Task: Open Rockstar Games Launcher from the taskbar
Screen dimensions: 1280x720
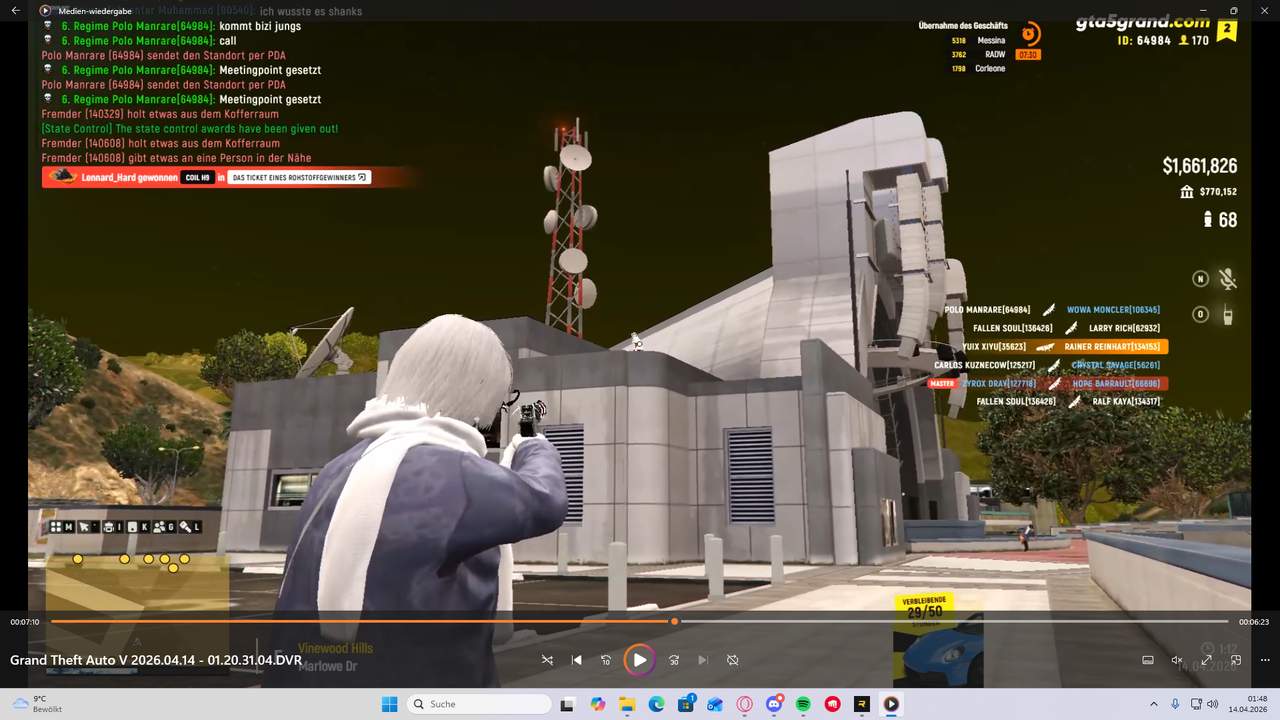Action: tap(862, 704)
